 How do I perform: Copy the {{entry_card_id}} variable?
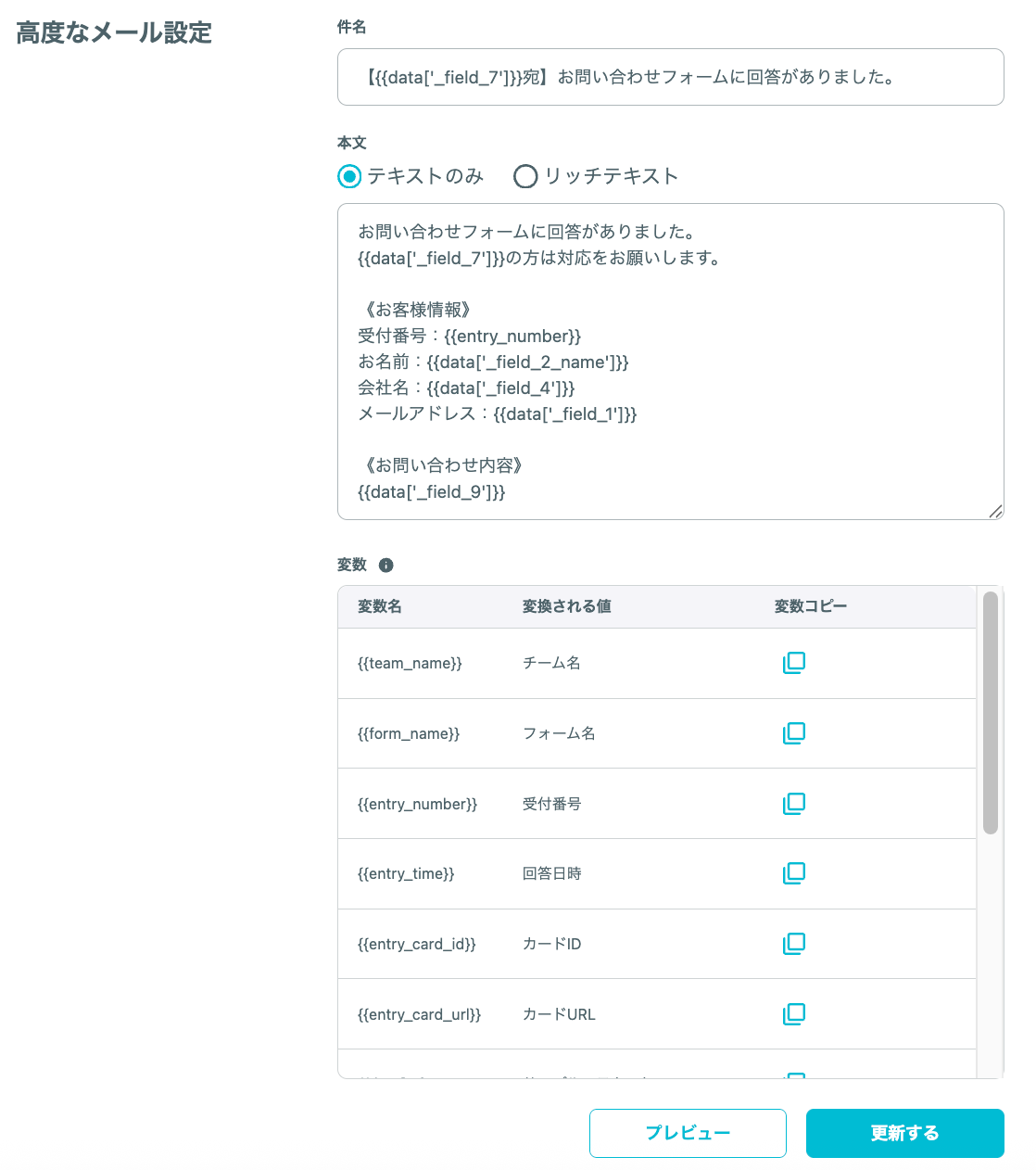click(794, 944)
